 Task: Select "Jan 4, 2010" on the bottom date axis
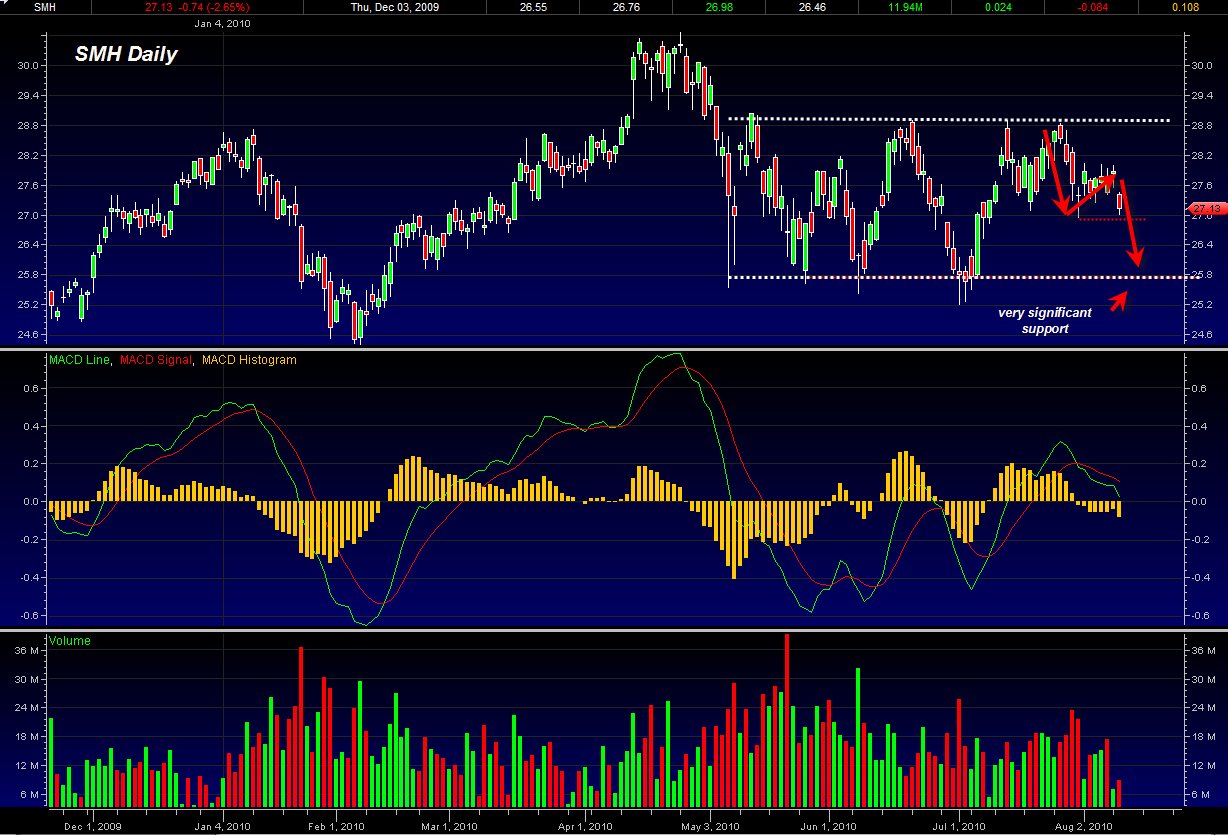222,826
